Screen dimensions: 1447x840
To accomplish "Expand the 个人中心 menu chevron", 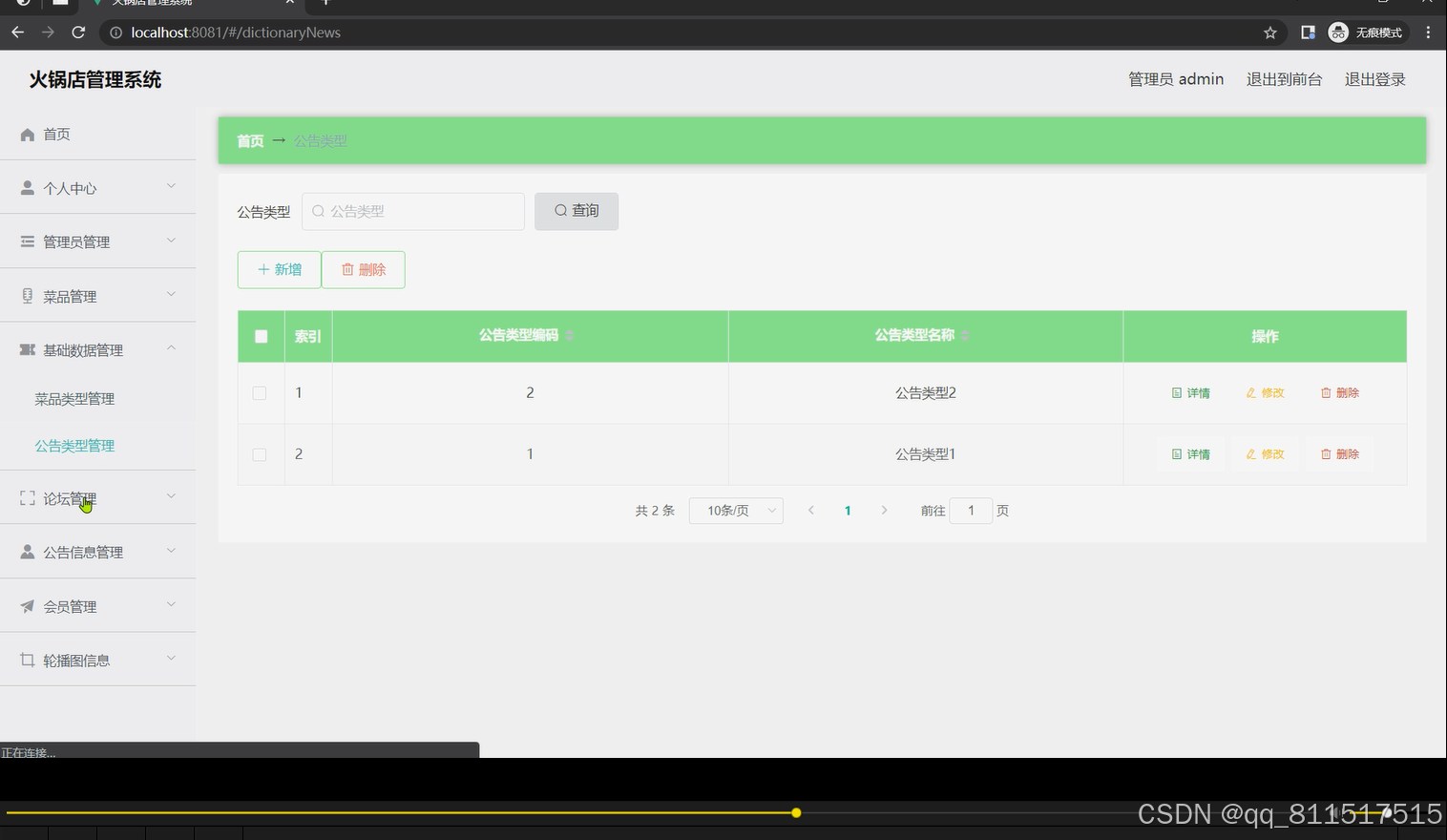I will [172, 186].
